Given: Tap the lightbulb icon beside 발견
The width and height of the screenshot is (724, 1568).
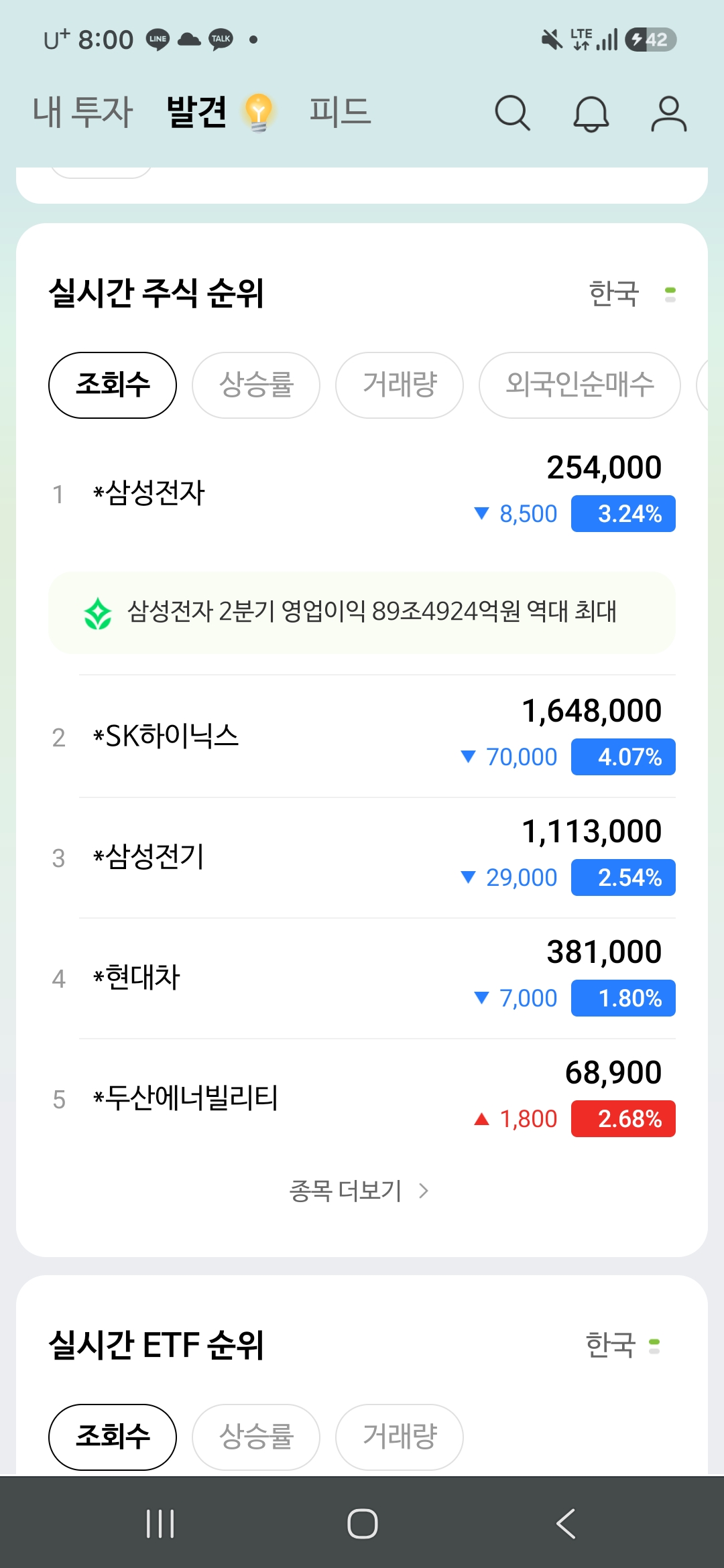Looking at the screenshot, I should (x=258, y=112).
